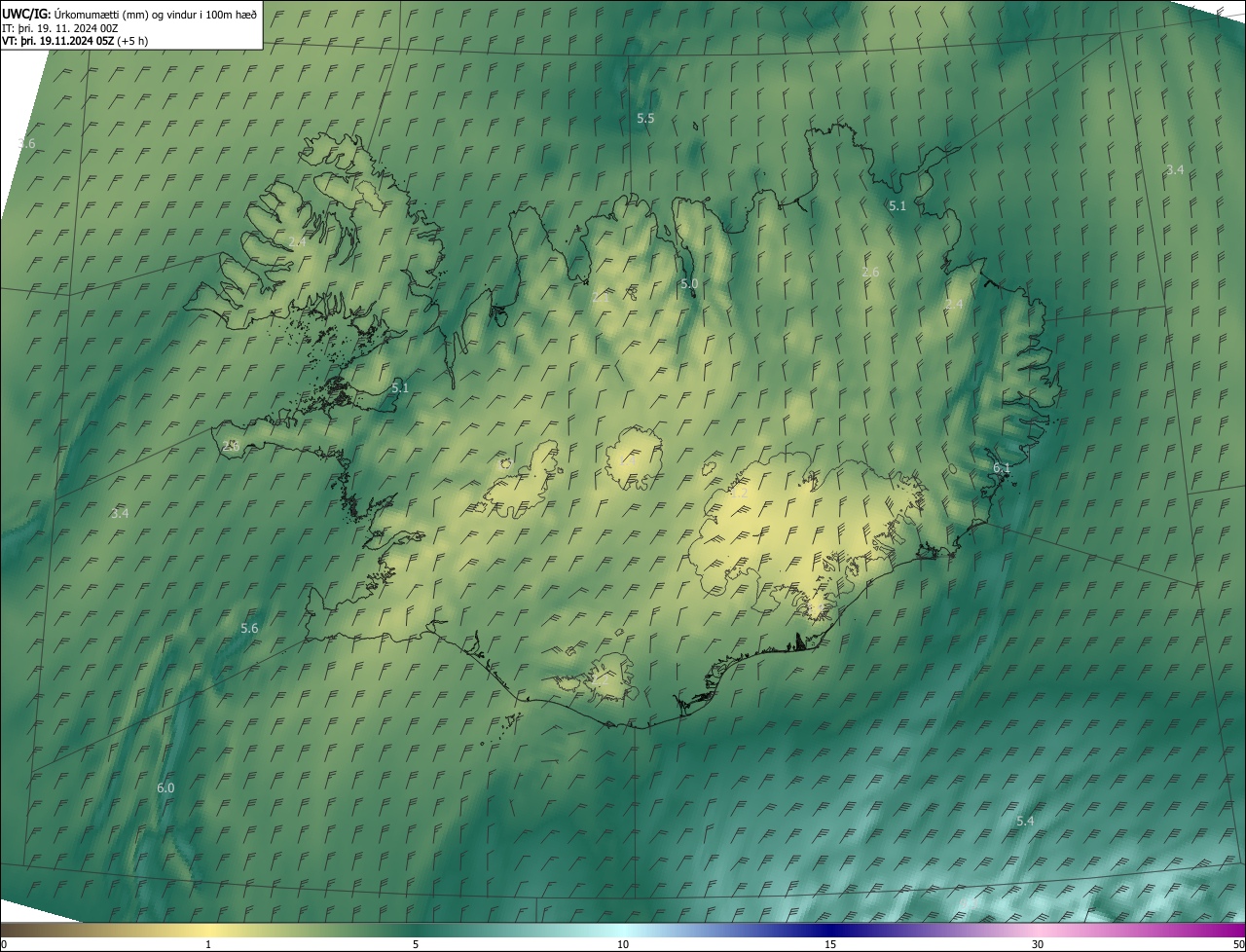Click the "6.1" value on the east fjords coast
Screen dimensions: 1246x952
[x=1002, y=467]
